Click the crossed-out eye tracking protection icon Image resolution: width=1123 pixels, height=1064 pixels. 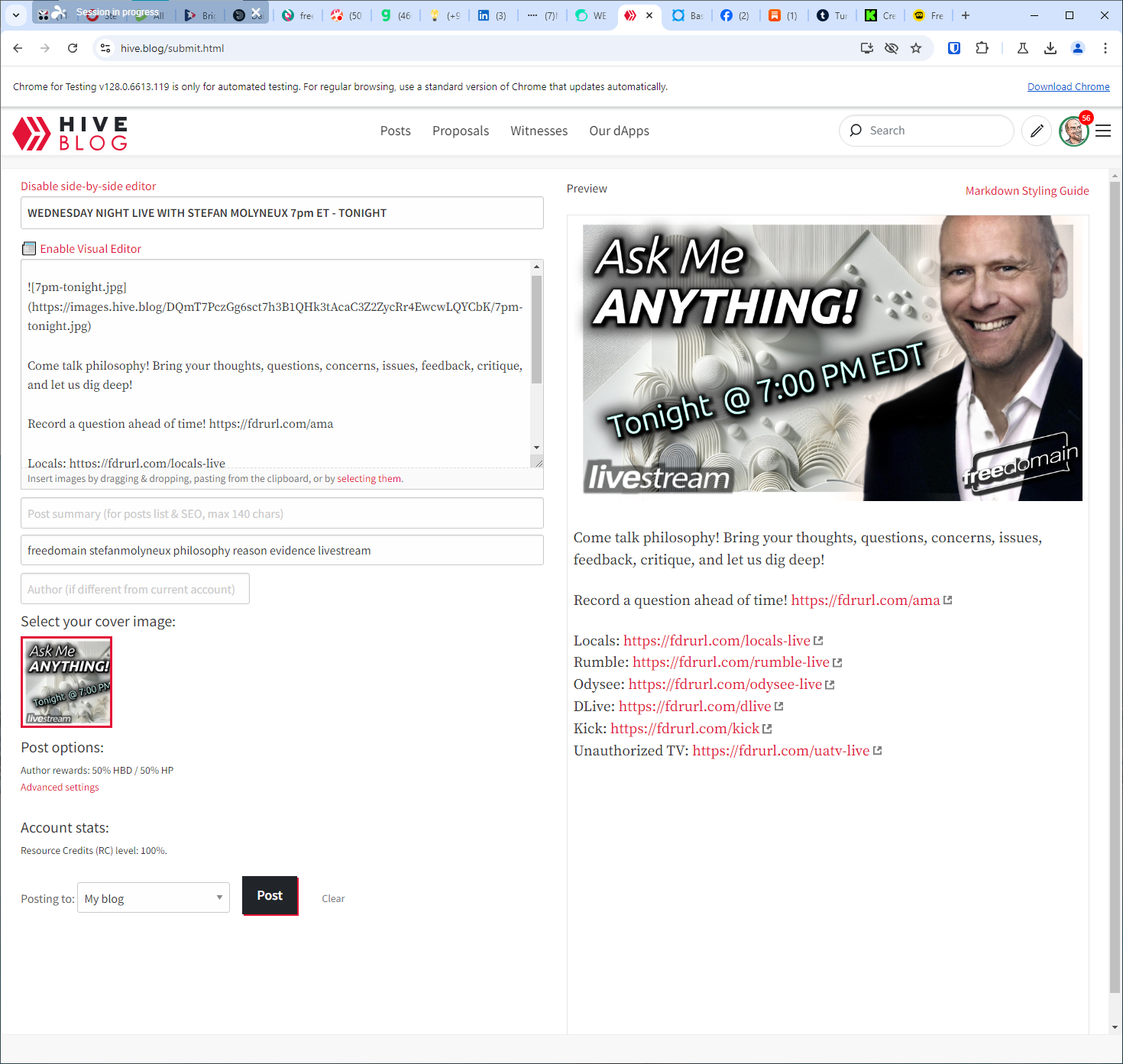coord(892,48)
